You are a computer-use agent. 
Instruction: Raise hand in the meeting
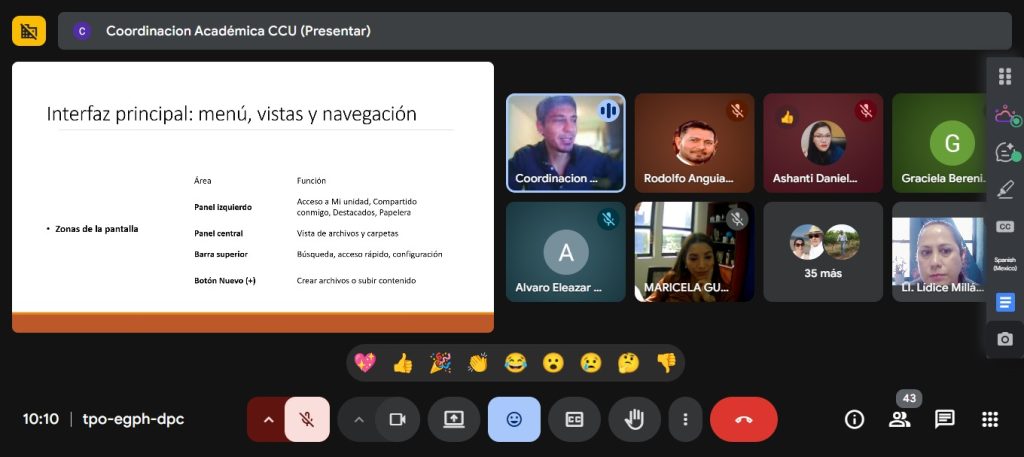pos(634,419)
